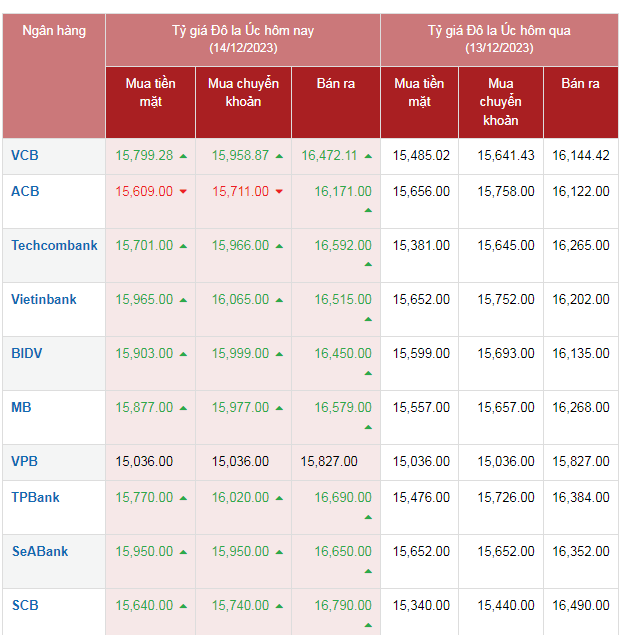Screen dimensions: 627x635
Task: Select the SeABank bank name
Action: 40,551
